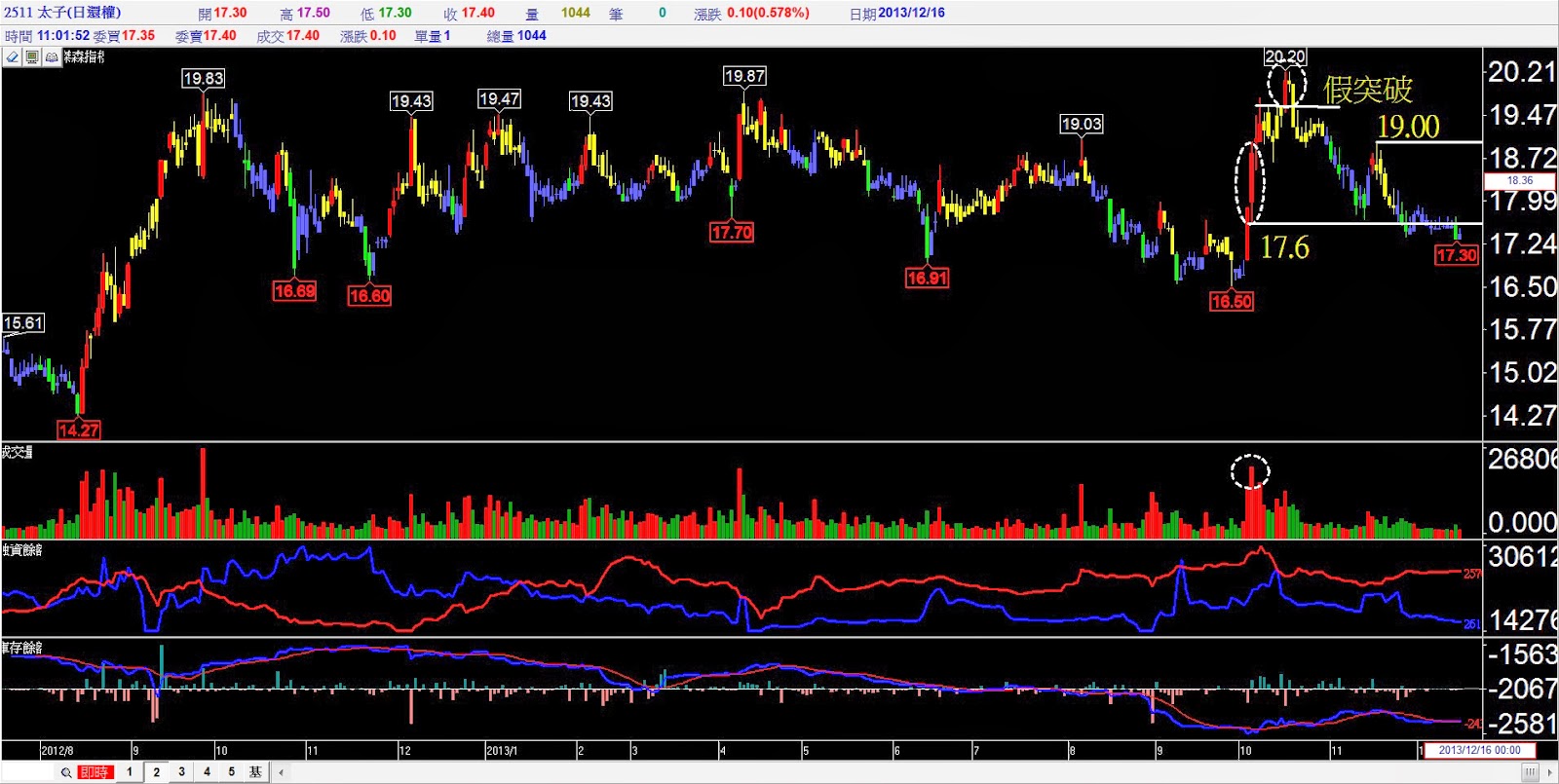Switch to tab 5

231,772
